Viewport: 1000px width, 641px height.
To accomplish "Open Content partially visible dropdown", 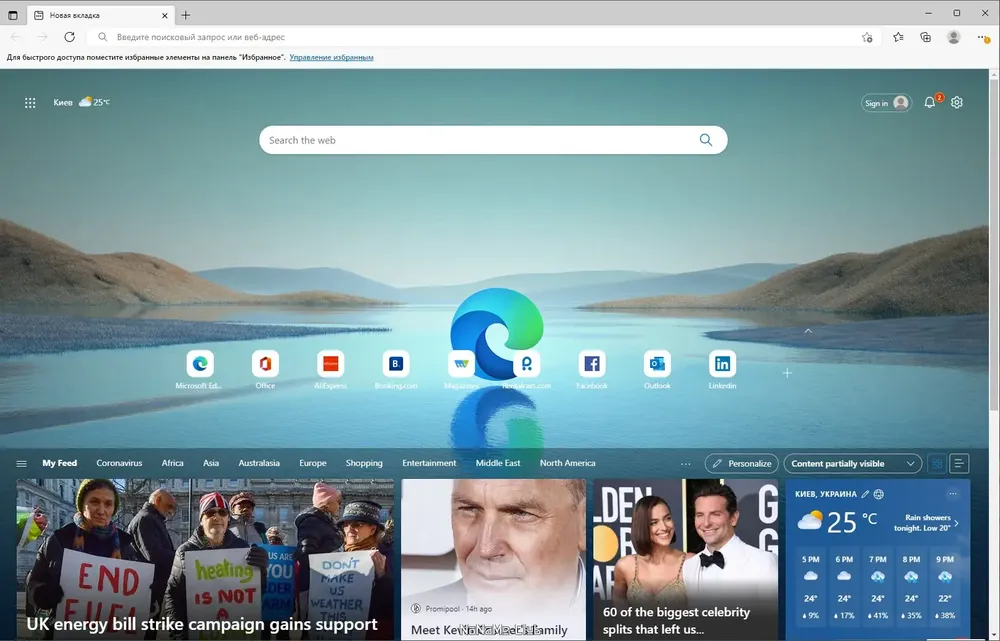I will tap(852, 464).
